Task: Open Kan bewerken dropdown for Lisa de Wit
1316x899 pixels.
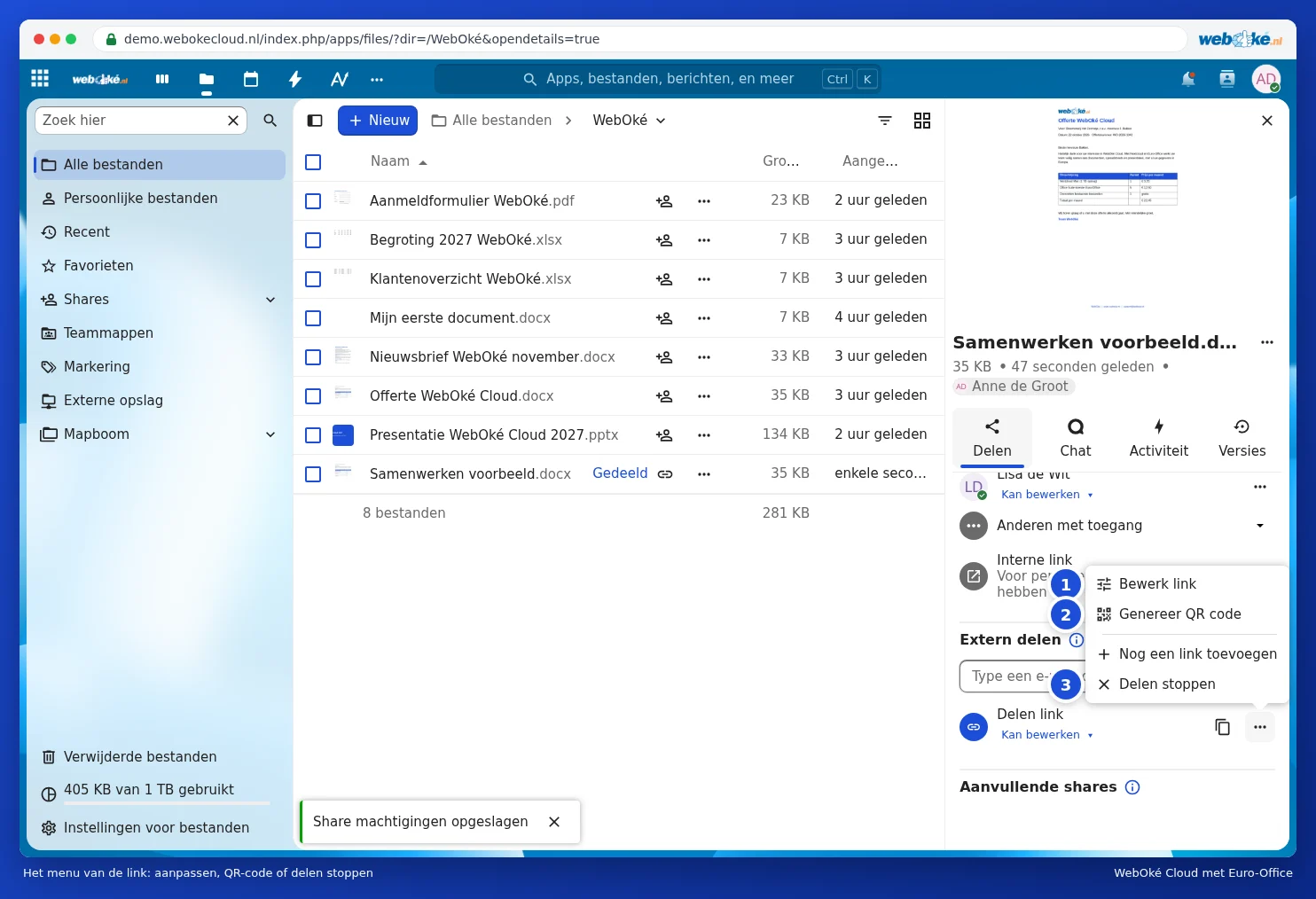Action: 1046,495
